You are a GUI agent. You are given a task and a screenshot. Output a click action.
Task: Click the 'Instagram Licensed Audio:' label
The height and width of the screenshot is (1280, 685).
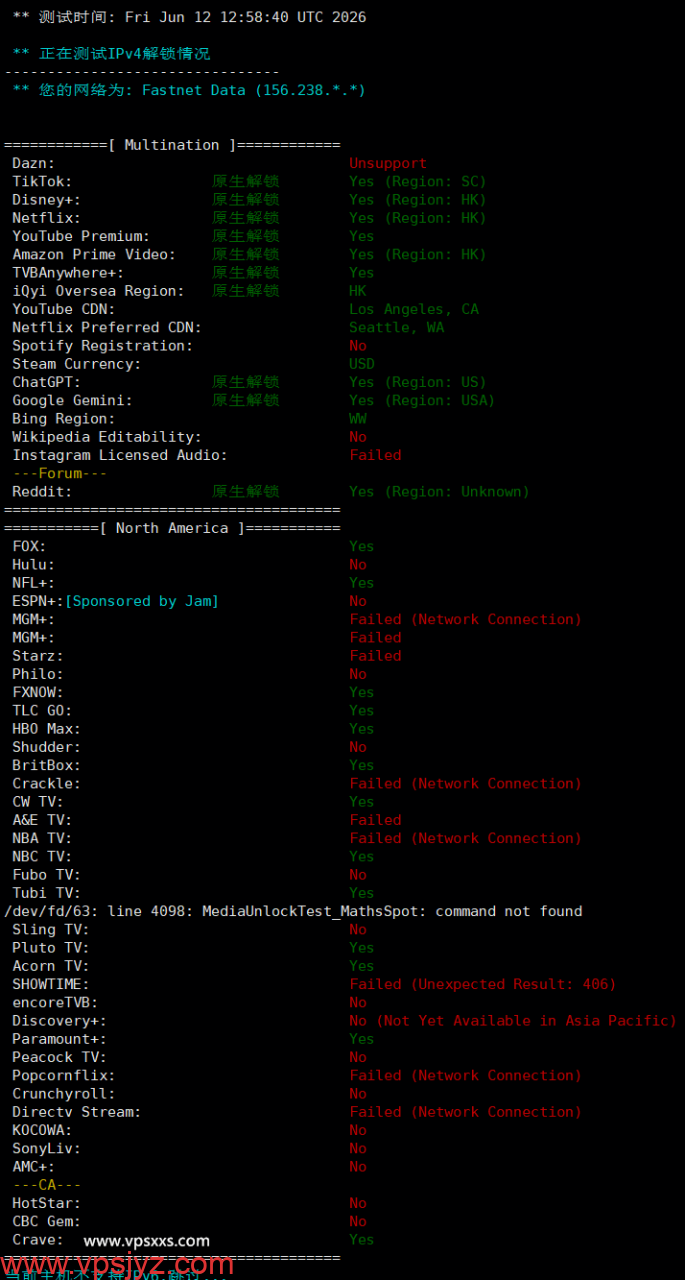(x=120, y=455)
